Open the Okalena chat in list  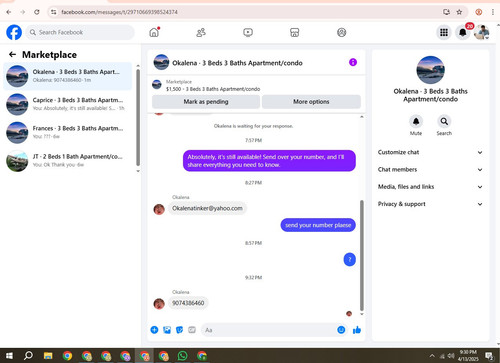click(68, 76)
